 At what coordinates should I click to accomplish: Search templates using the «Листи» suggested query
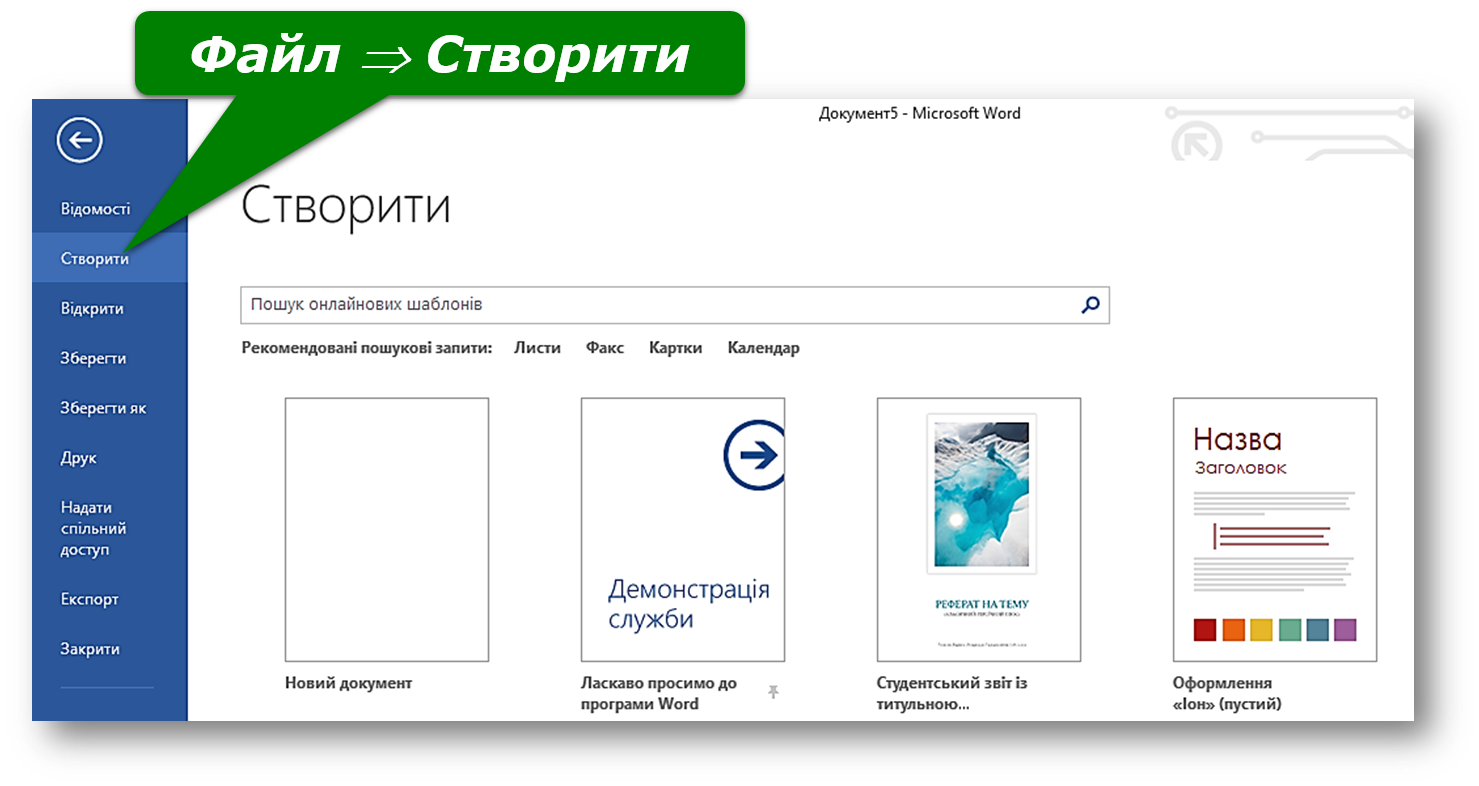point(538,347)
